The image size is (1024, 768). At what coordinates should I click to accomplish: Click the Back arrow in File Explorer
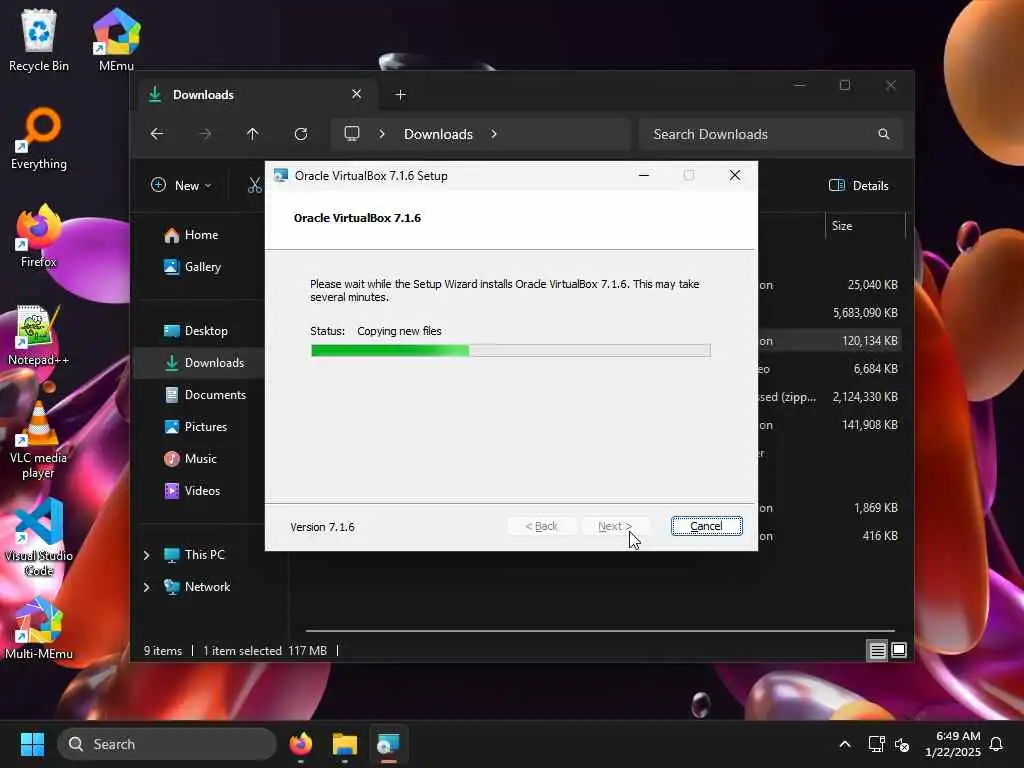[x=157, y=134]
